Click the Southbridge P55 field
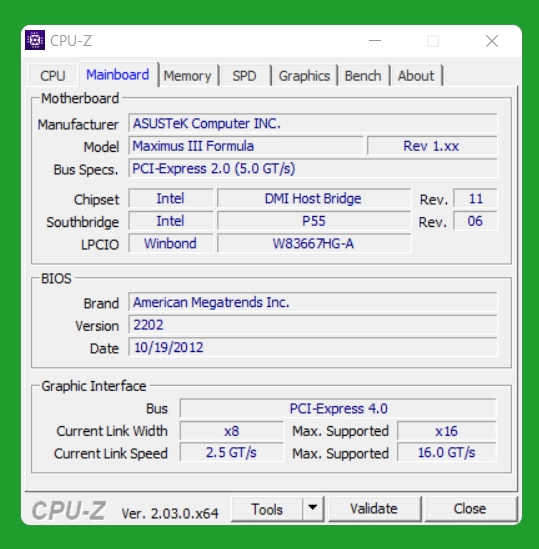The width and height of the screenshot is (539, 549). tap(314, 221)
